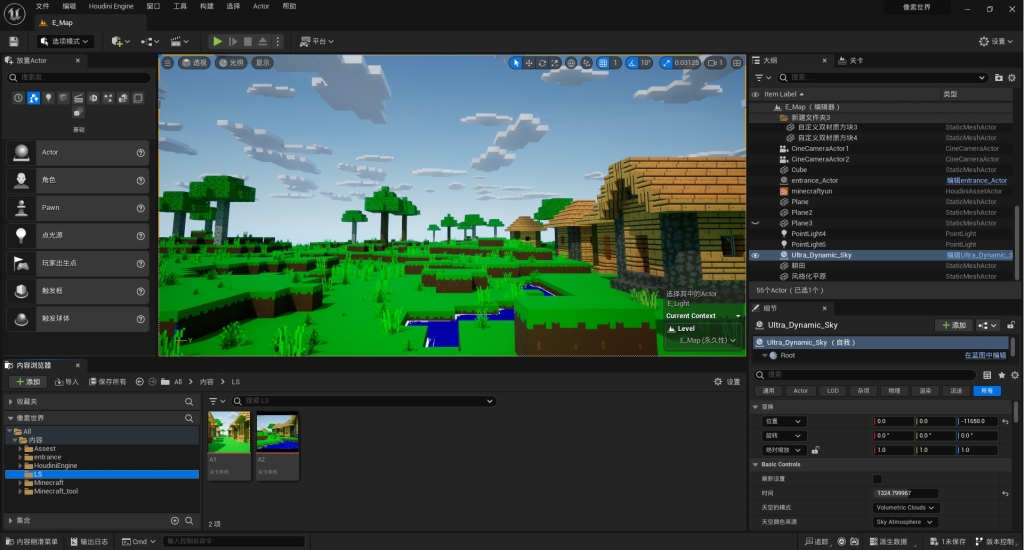Open the play options three-dot menu

click(x=278, y=41)
